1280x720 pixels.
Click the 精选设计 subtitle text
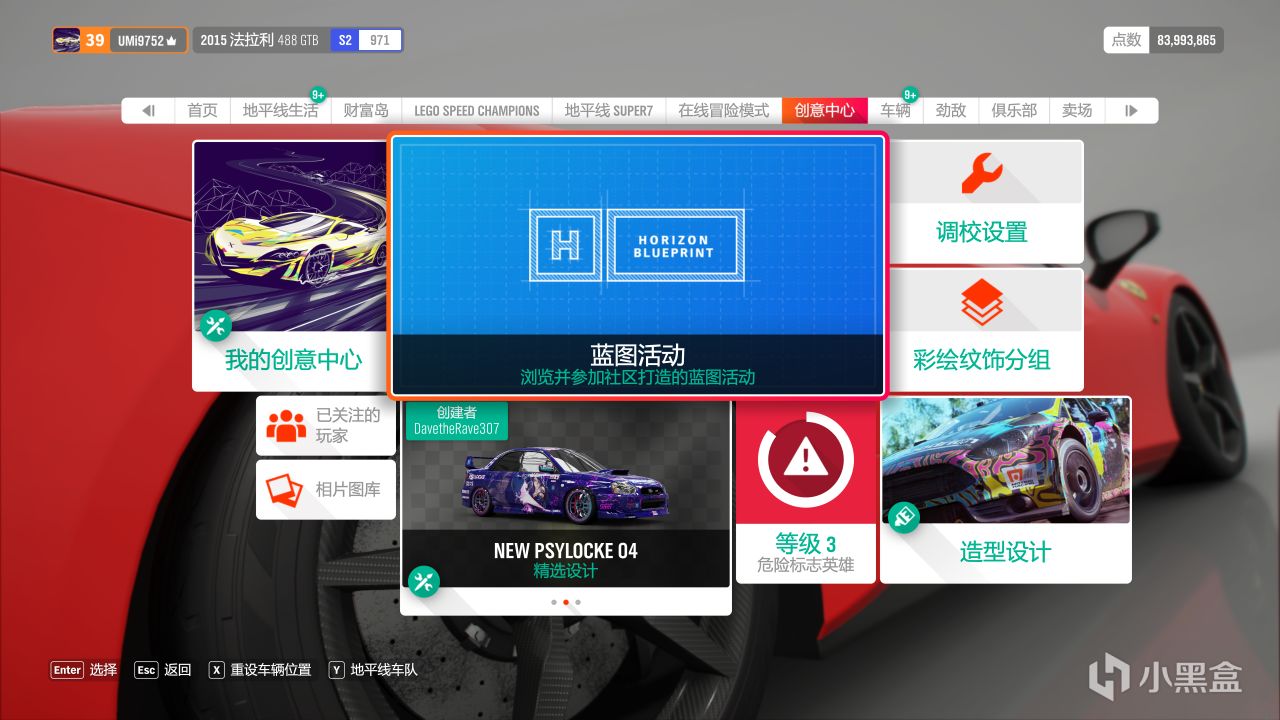(566, 571)
